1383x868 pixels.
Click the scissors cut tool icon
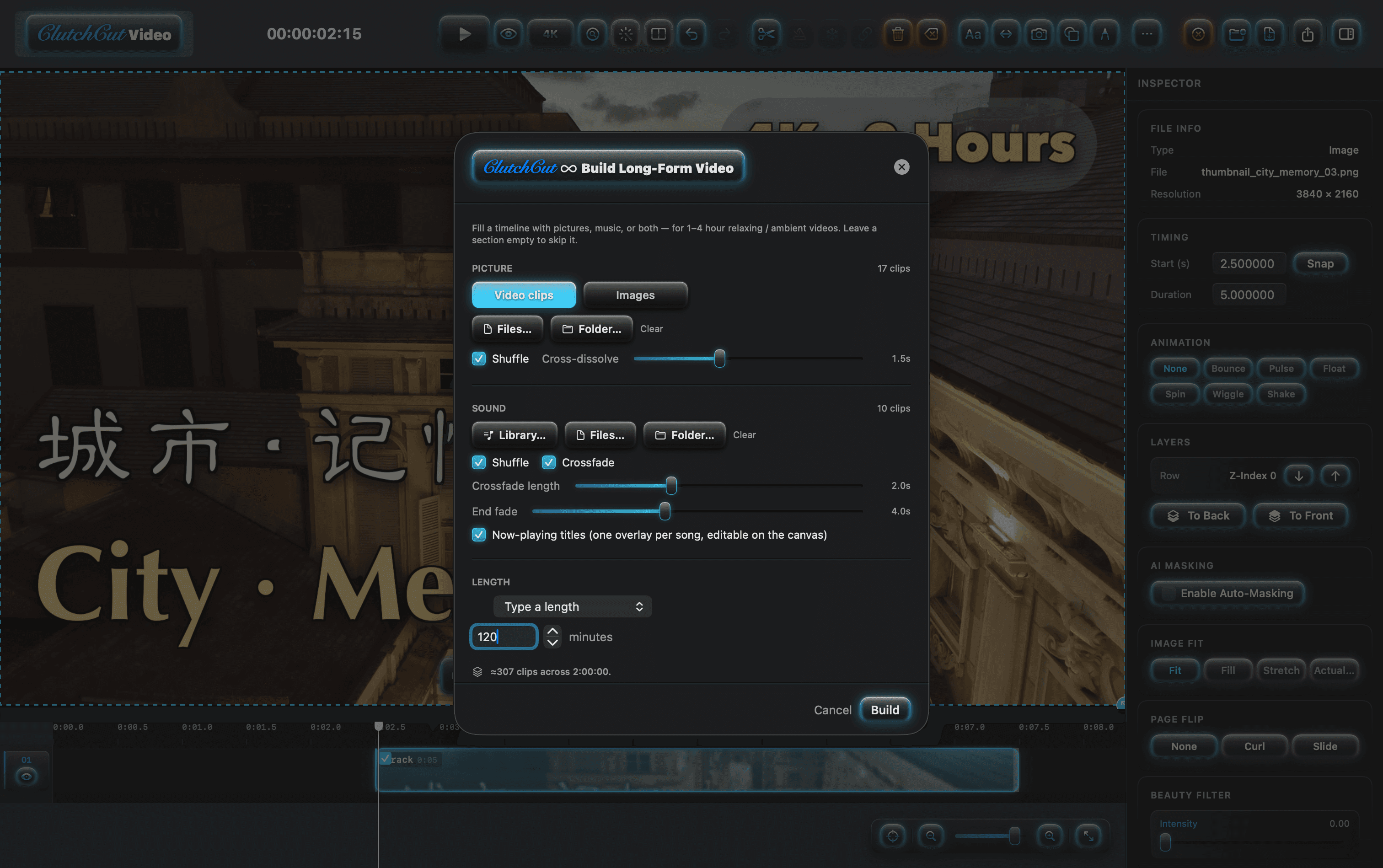tap(766, 34)
